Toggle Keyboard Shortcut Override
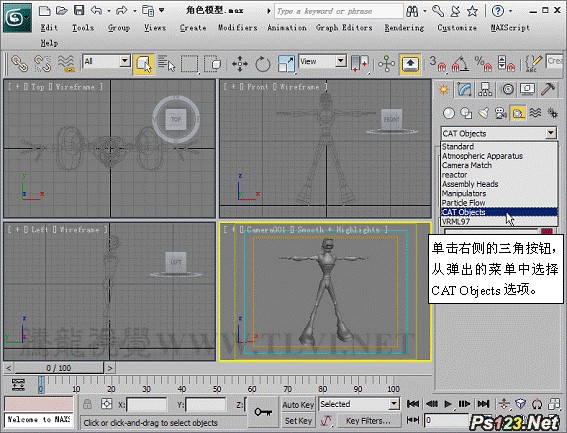Screen dimensions: 567x433 [x=410, y=64]
